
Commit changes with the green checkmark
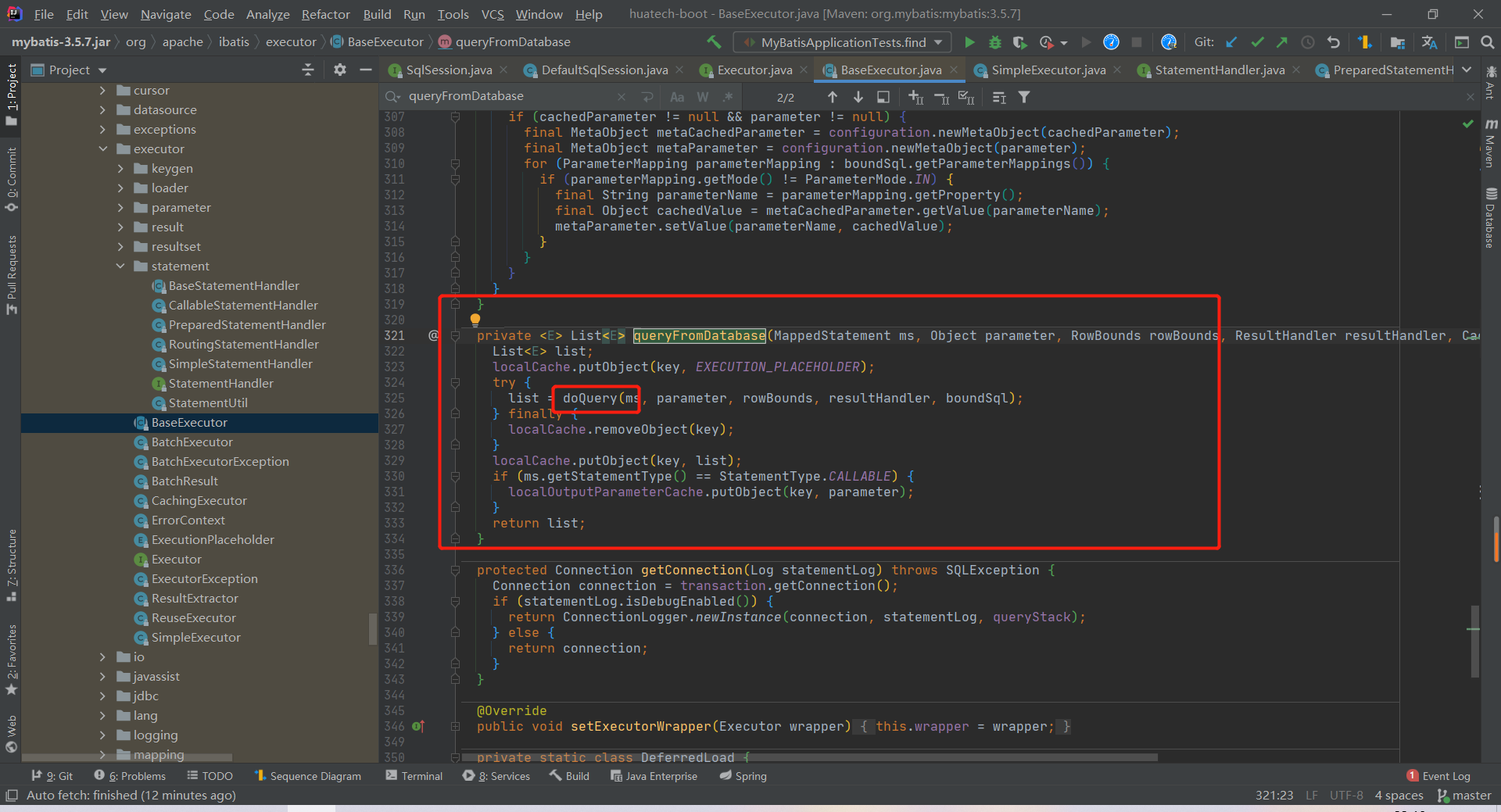(1257, 42)
